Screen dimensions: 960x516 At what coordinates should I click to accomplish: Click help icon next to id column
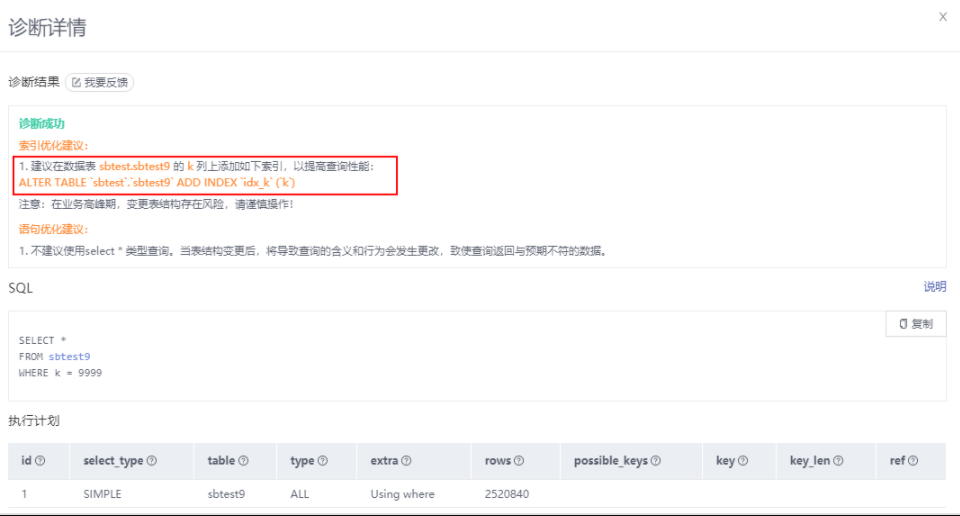(40, 461)
